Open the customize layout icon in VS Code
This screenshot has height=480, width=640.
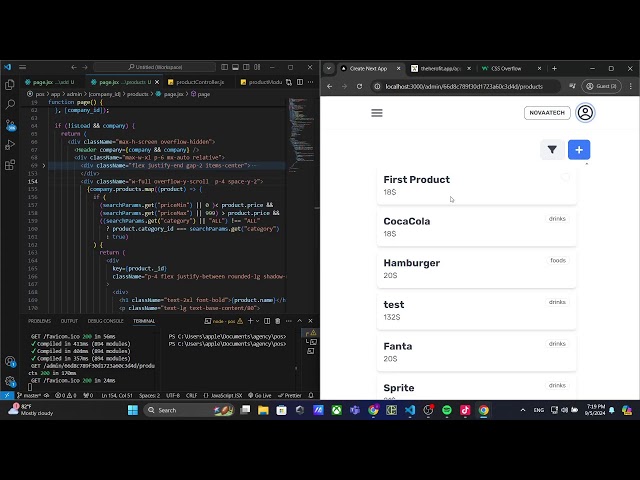257,67
